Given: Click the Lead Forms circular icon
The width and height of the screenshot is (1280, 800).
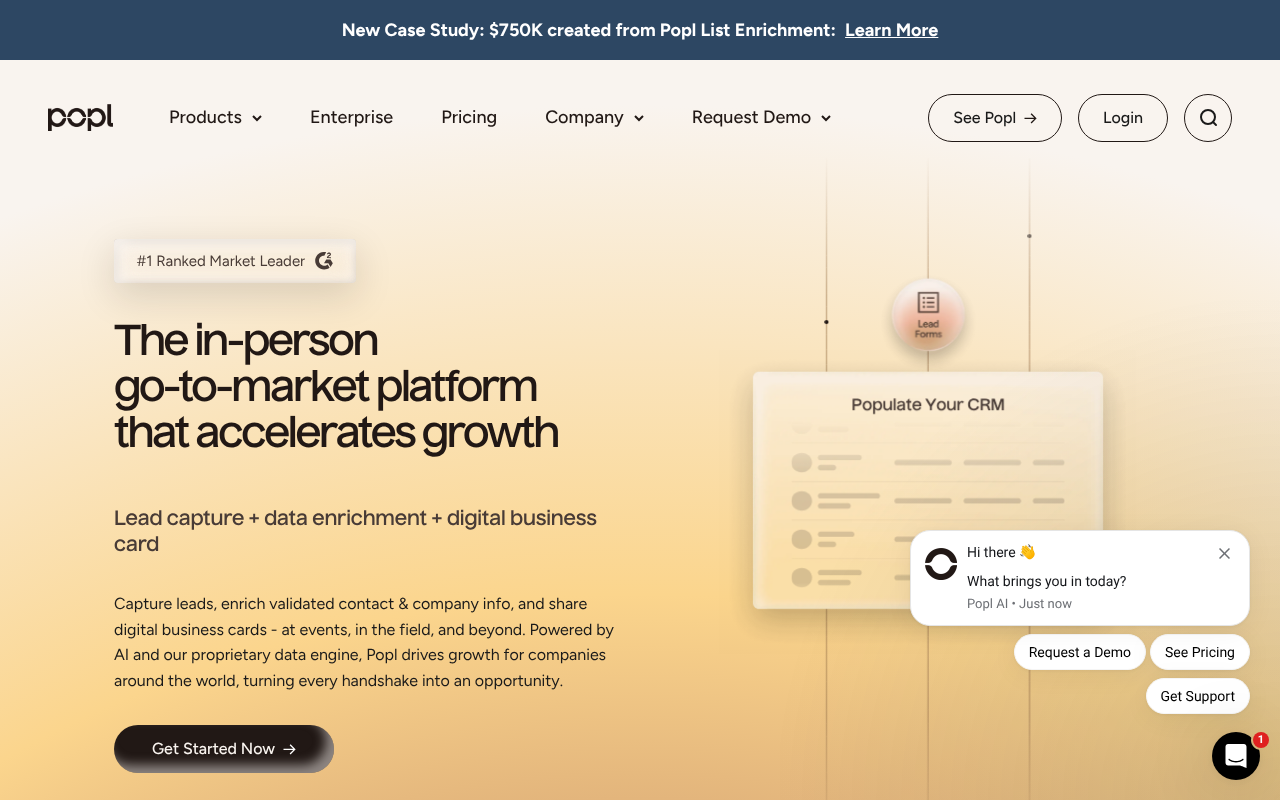Looking at the screenshot, I should [x=928, y=315].
